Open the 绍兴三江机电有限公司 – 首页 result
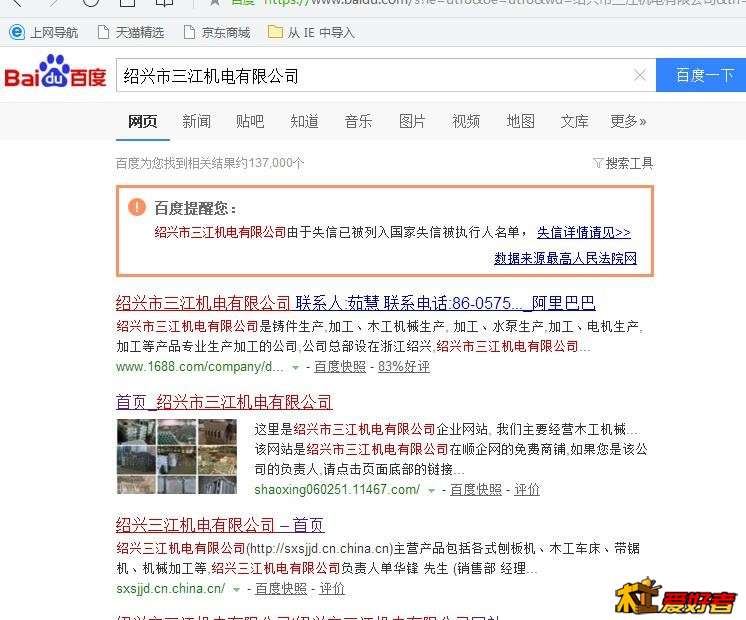Screen dimensions: 746x620 point(220,525)
